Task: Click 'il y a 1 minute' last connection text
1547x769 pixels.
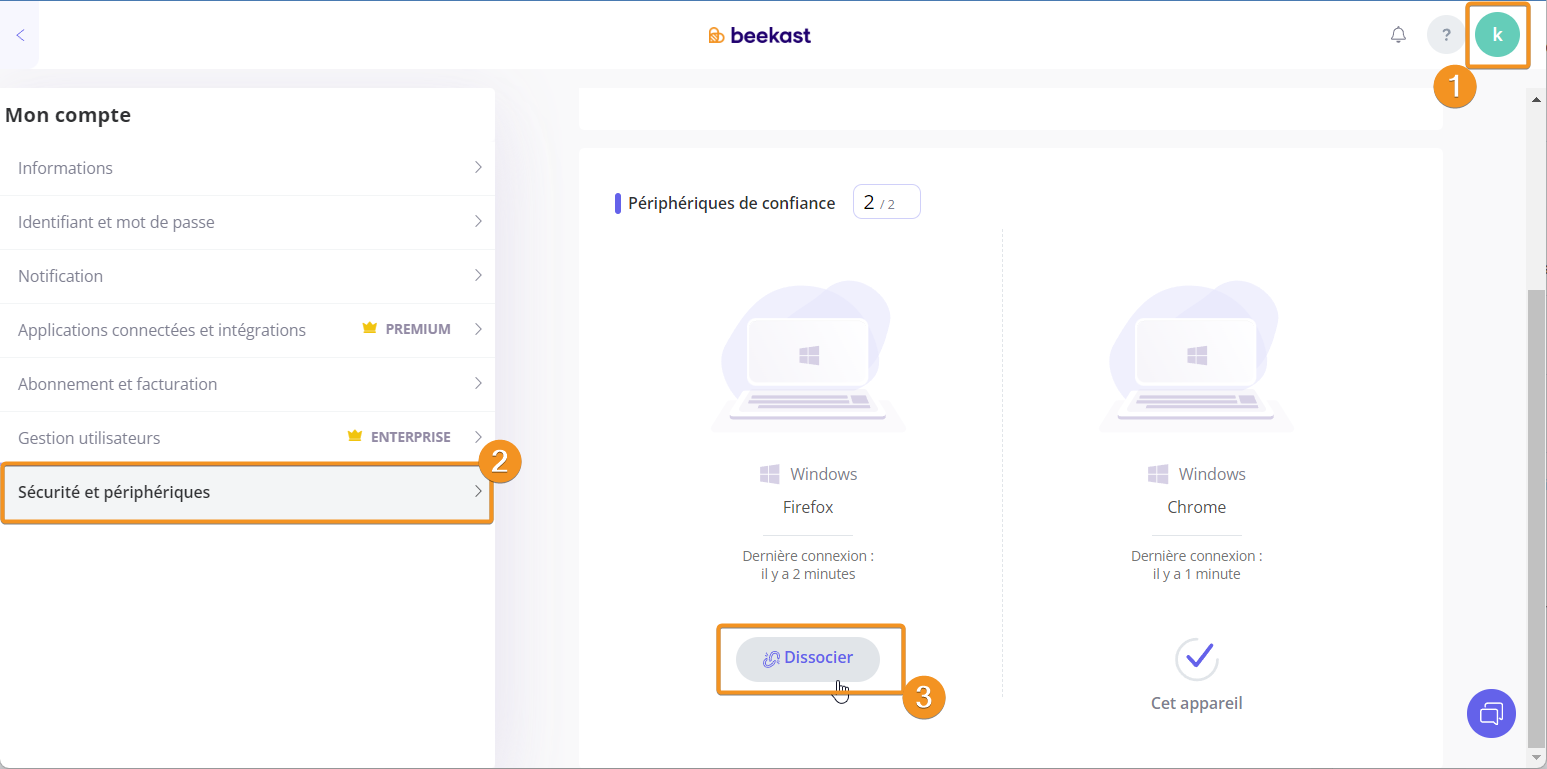Action: (x=1197, y=574)
